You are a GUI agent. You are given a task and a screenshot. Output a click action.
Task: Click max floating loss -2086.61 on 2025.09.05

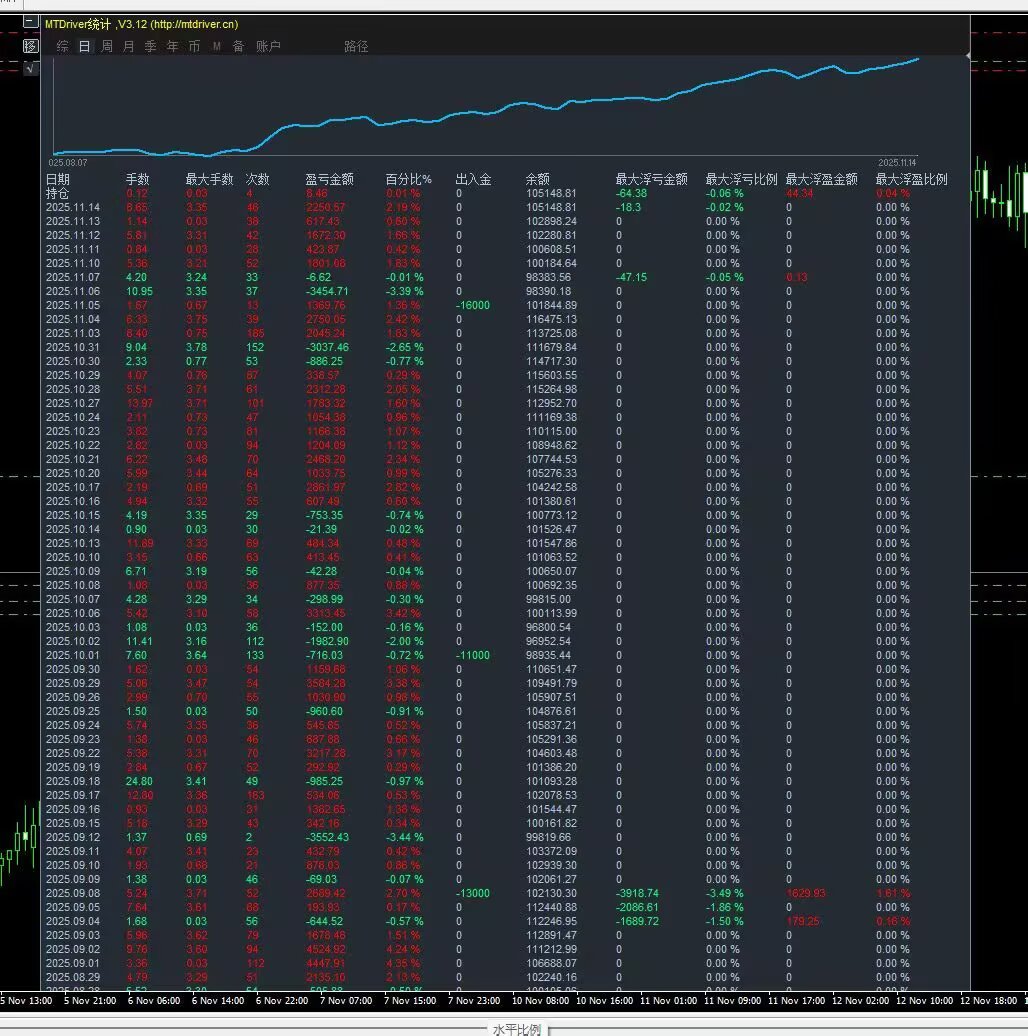(x=637, y=907)
